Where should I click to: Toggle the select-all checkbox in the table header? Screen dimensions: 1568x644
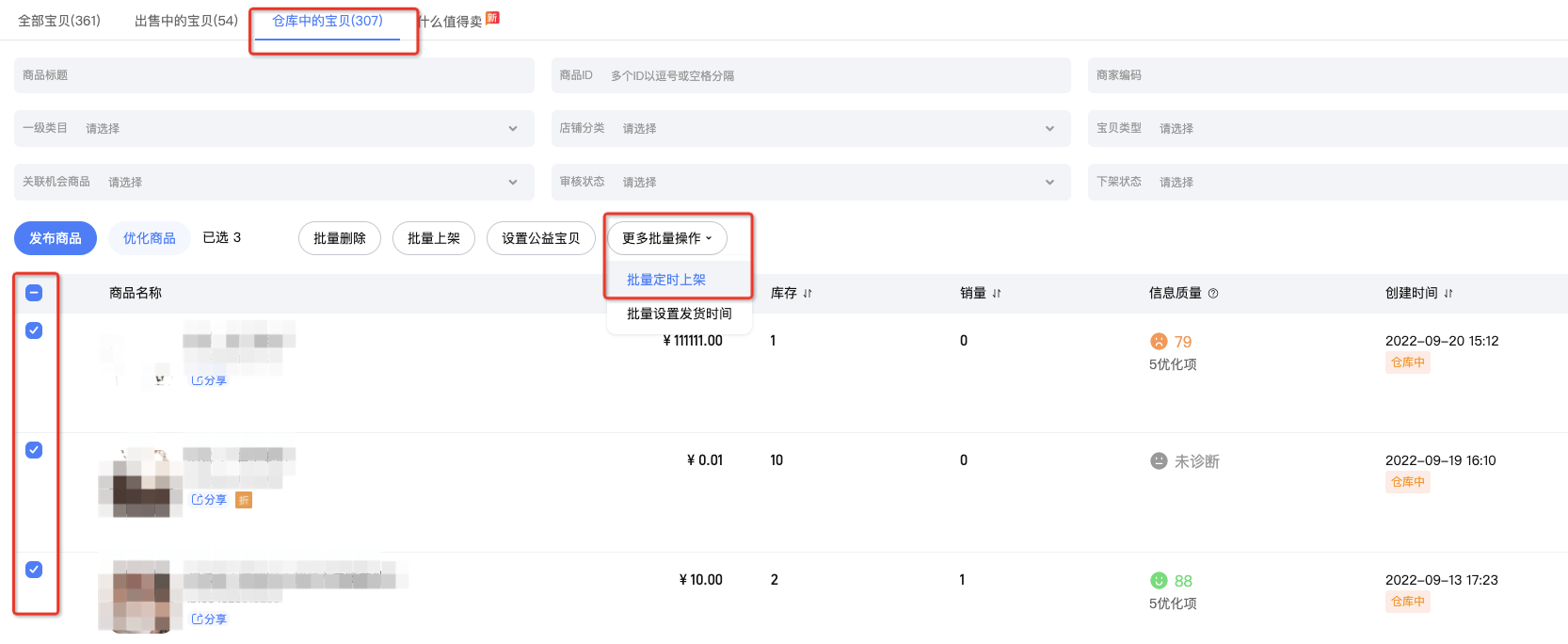point(34,293)
